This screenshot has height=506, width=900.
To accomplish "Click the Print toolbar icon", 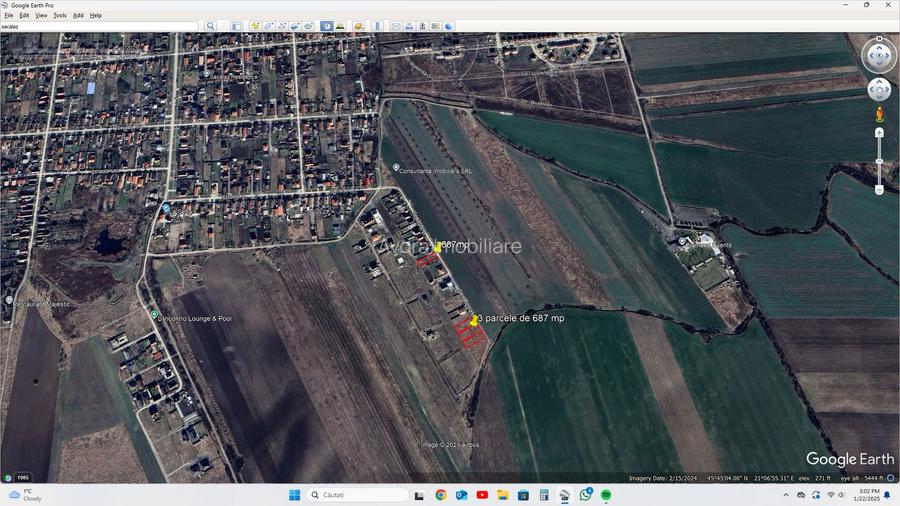I will click(409, 26).
